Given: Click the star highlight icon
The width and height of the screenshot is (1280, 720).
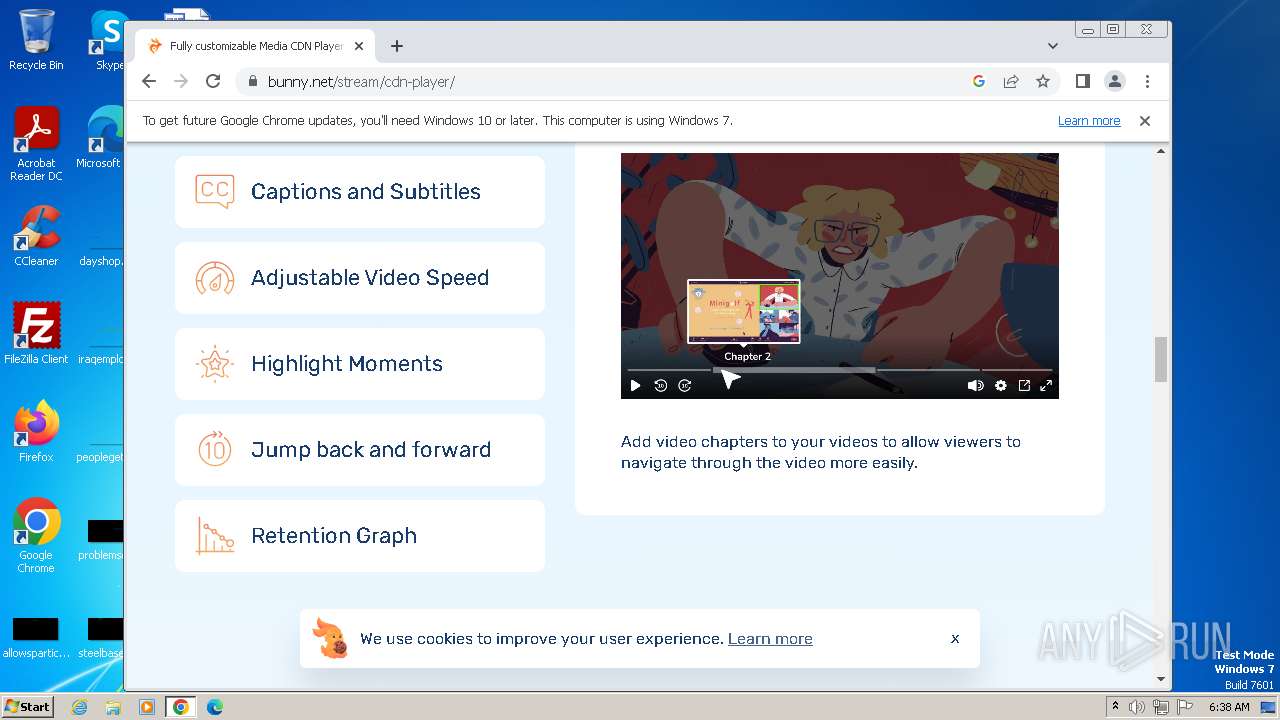Looking at the screenshot, I should (x=215, y=364).
